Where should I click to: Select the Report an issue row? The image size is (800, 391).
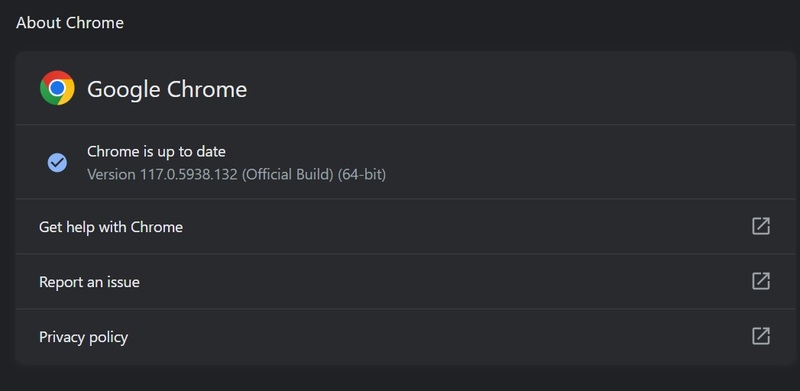(x=406, y=281)
